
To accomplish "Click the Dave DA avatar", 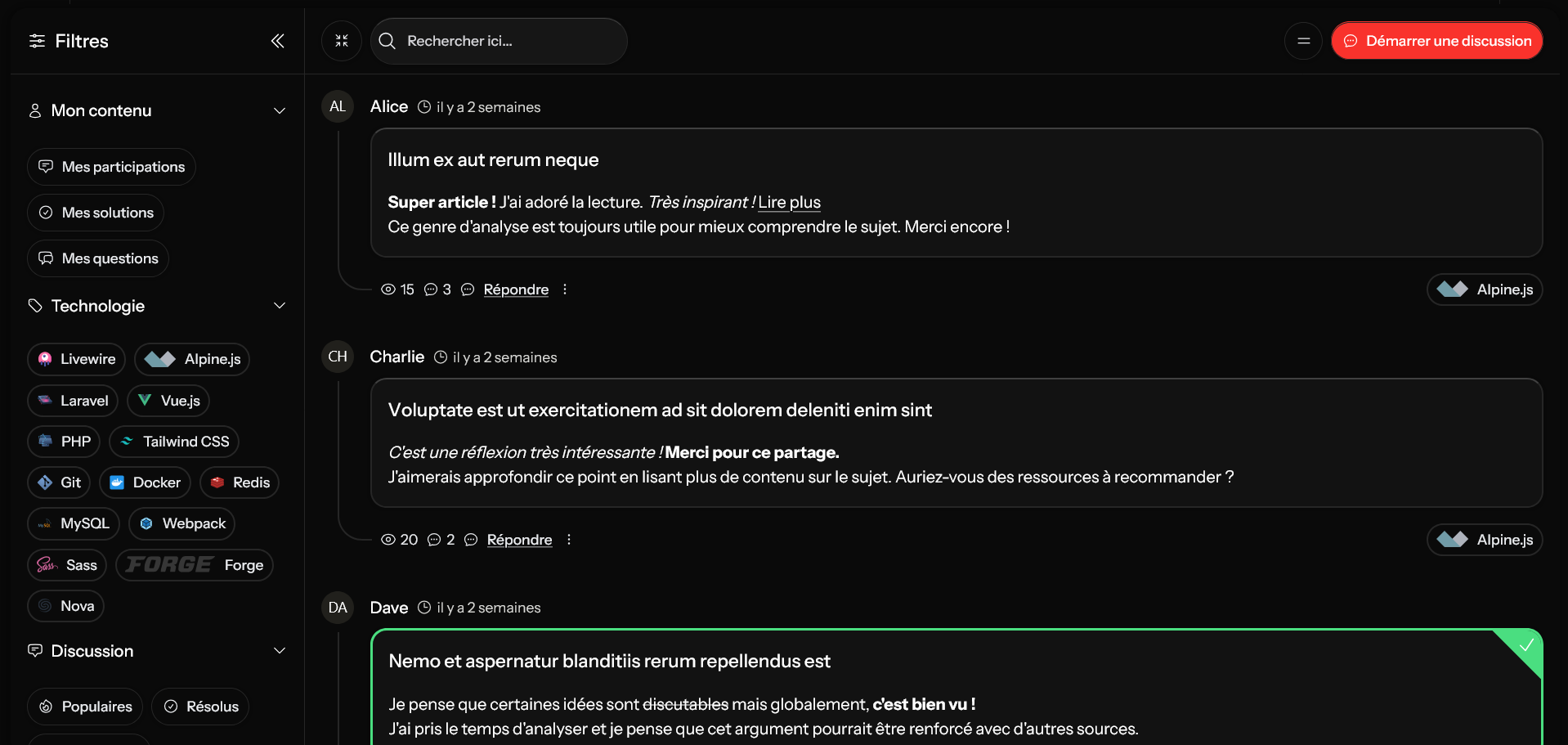I will pos(338,608).
